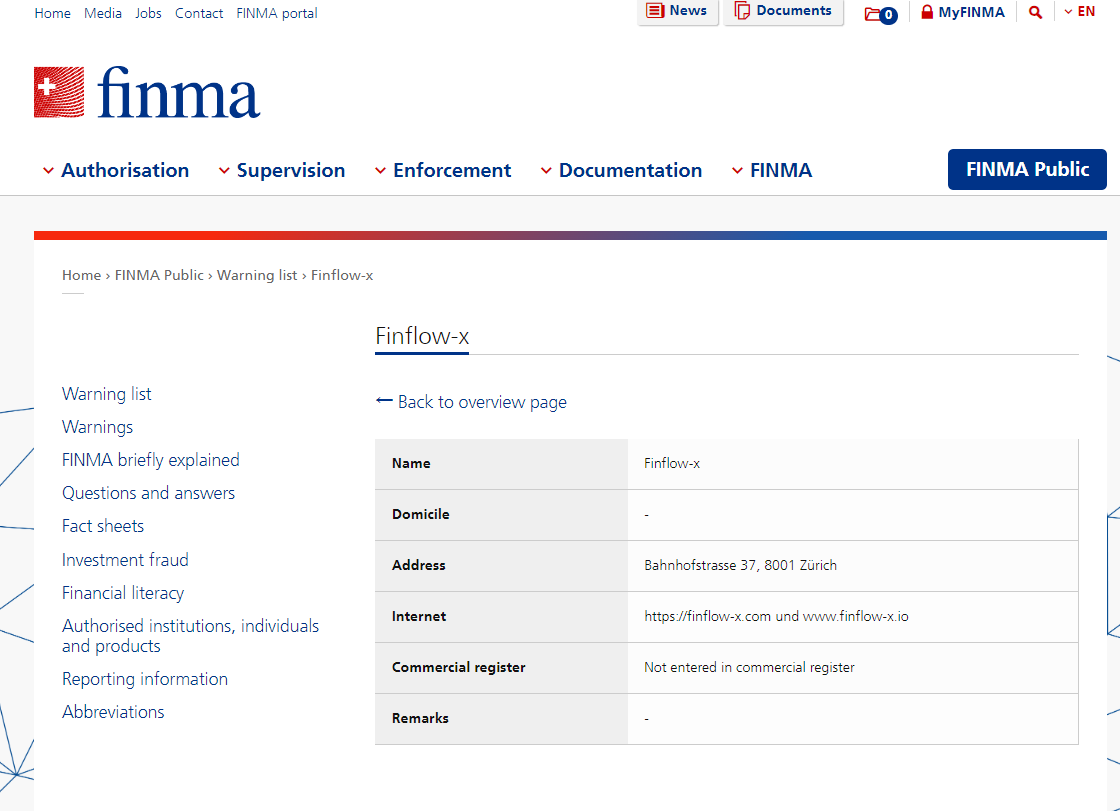Click Home in the breadcrumb
Image resolution: width=1120 pixels, height=811 pixels.
coord(81,275)
